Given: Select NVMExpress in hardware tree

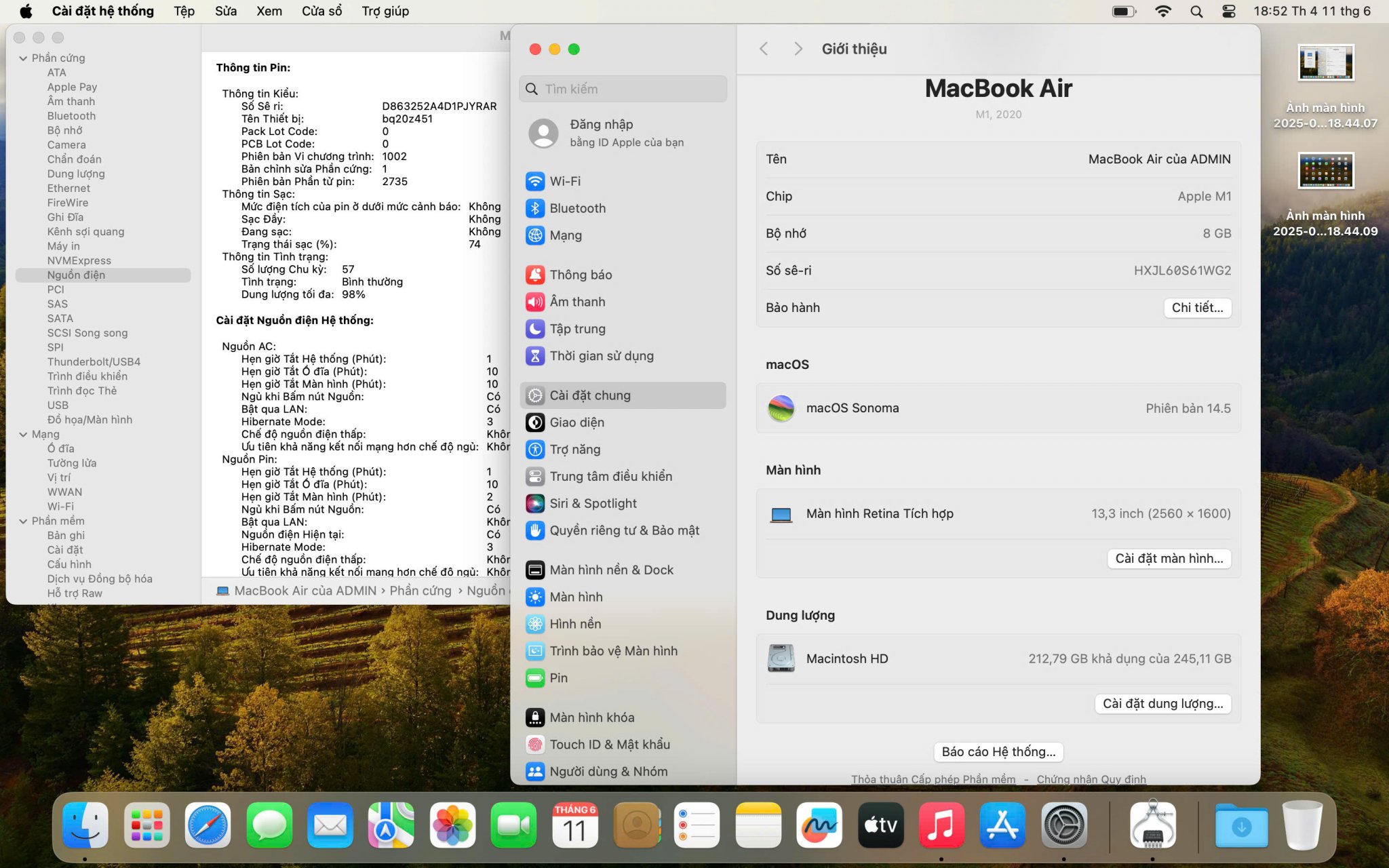Looking at the screenshot, I should click(79, 261).
